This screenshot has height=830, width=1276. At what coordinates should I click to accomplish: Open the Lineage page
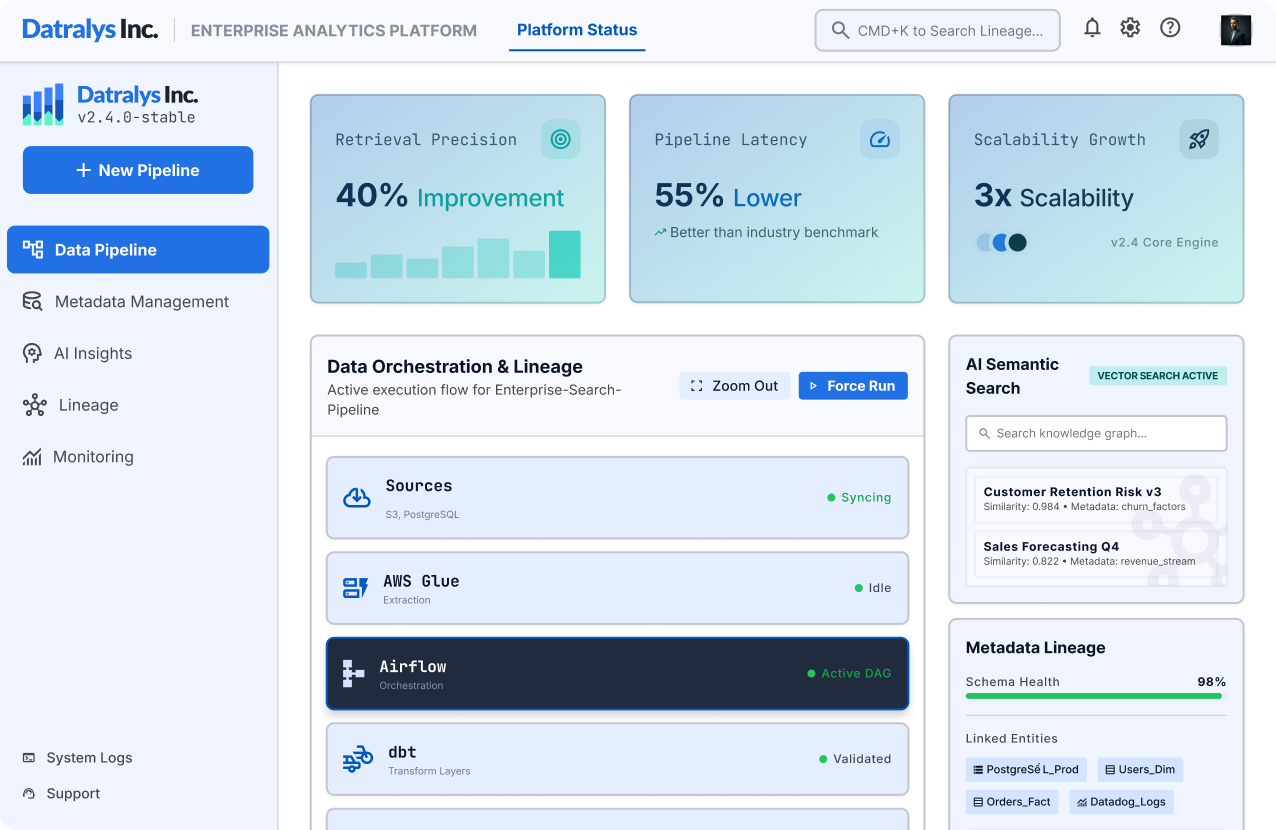pos(138,405)
